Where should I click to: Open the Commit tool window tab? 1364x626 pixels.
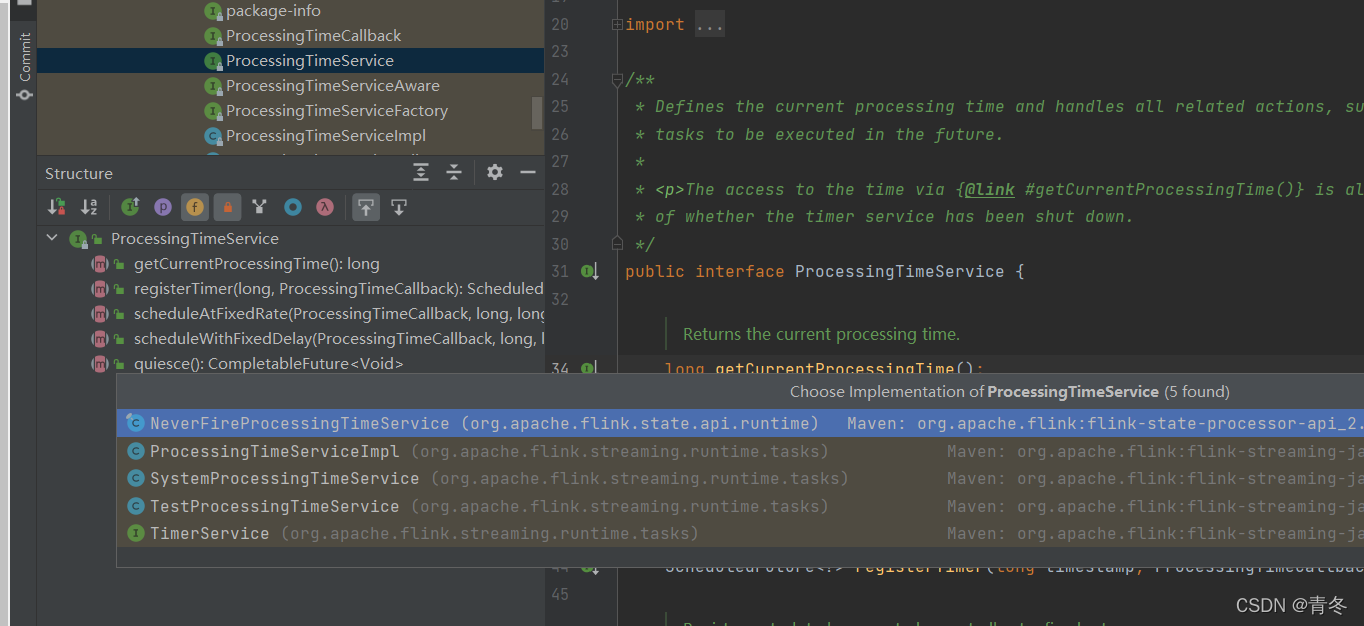click(25, 67)
